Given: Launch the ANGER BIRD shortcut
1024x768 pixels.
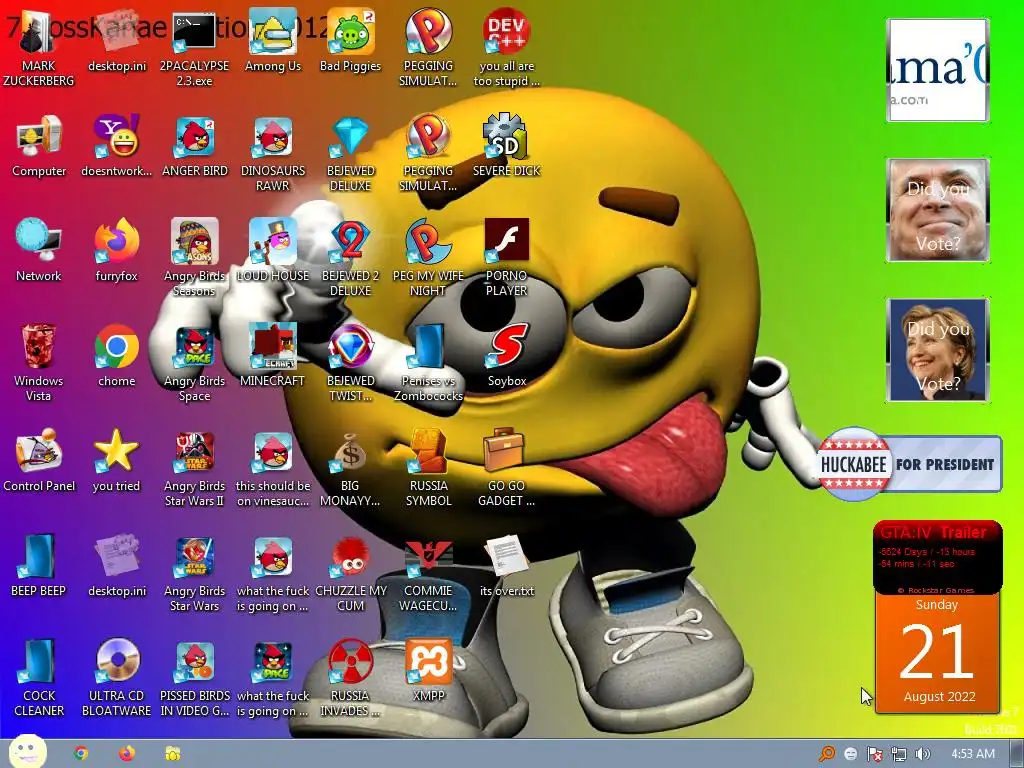Looking at the screenshot, I should click(x=194, y=146).
